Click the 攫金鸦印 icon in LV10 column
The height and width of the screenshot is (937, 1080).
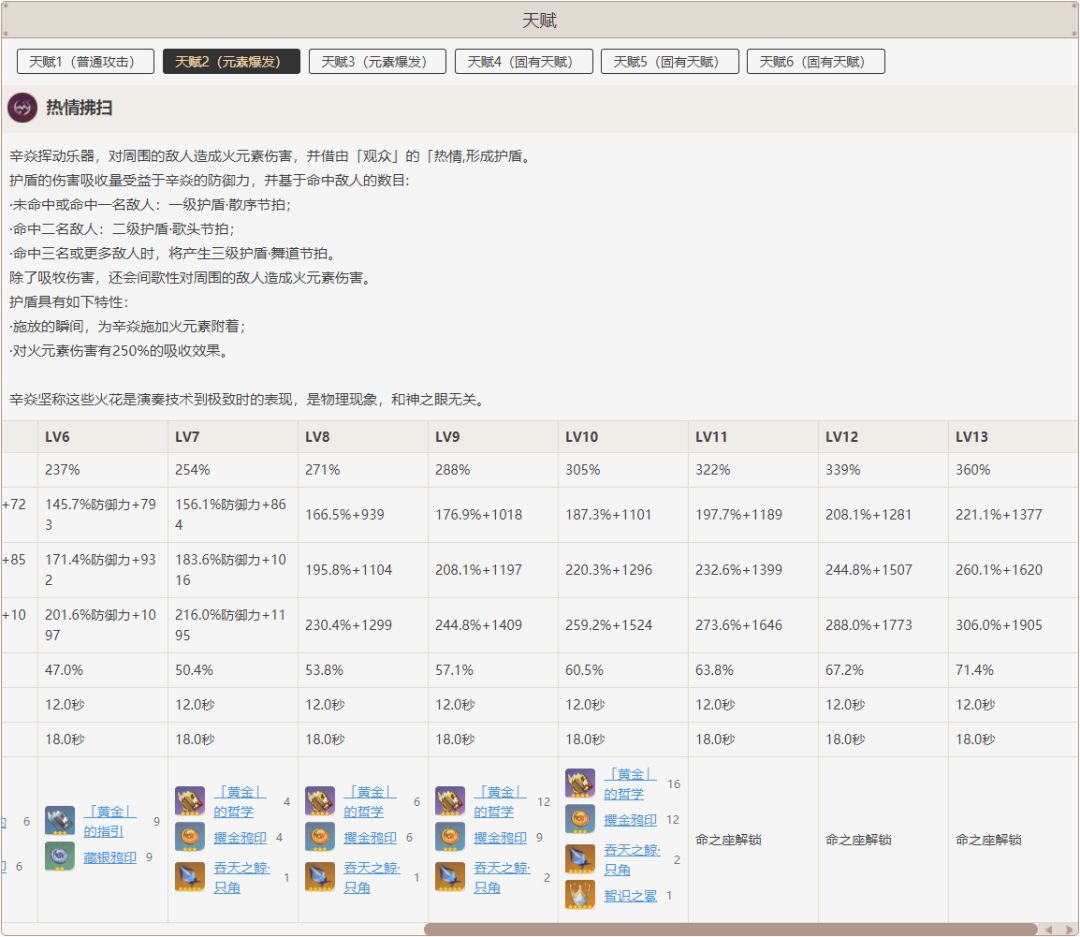tap(580, 819)
